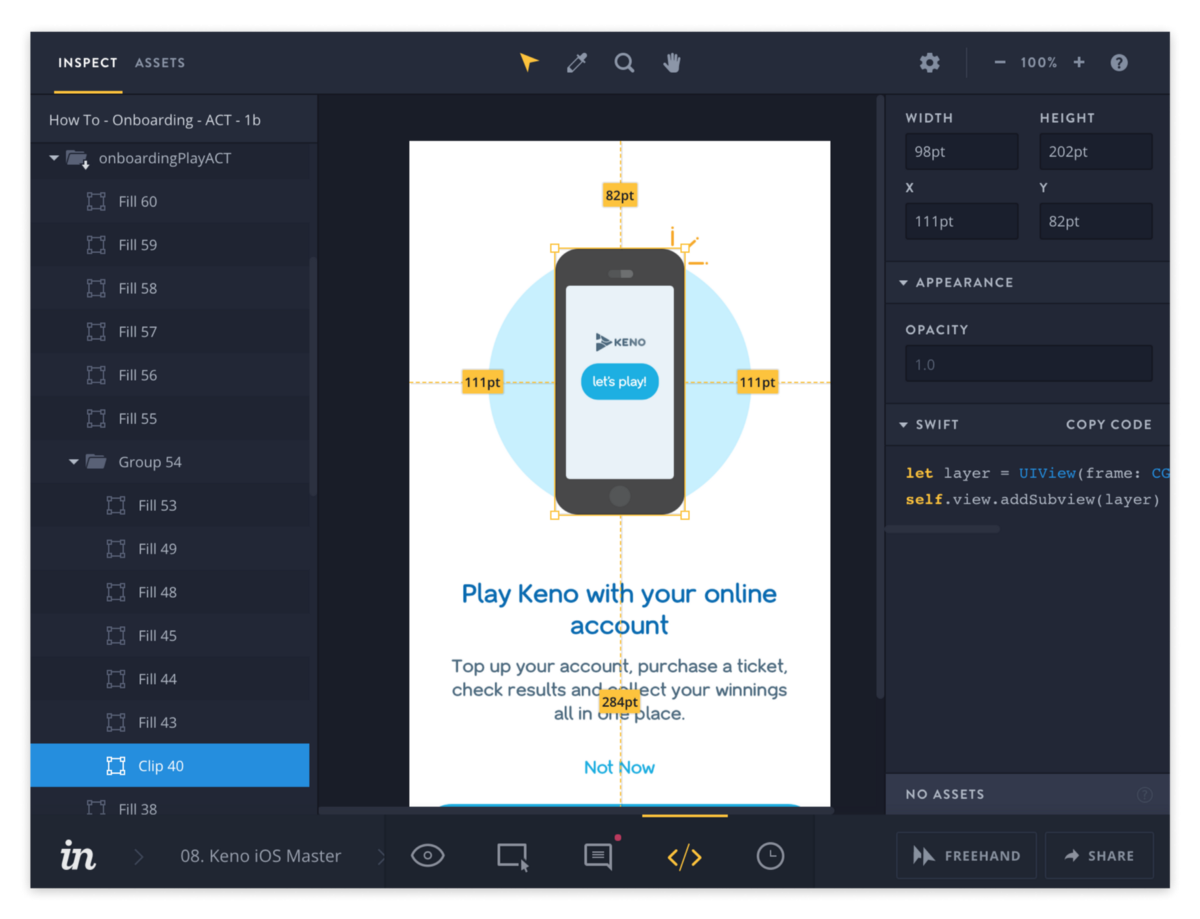1200x919 pixels.
Task: Switch to the Inspect tab
Action: click(87, 63)
